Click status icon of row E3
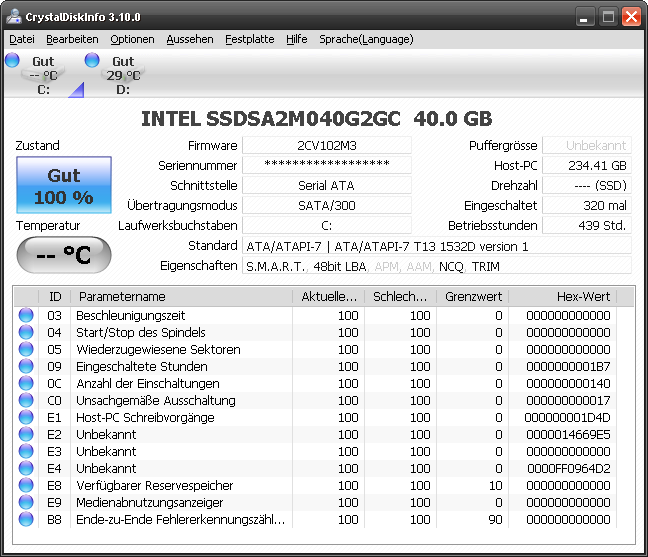 coord(26,451)
